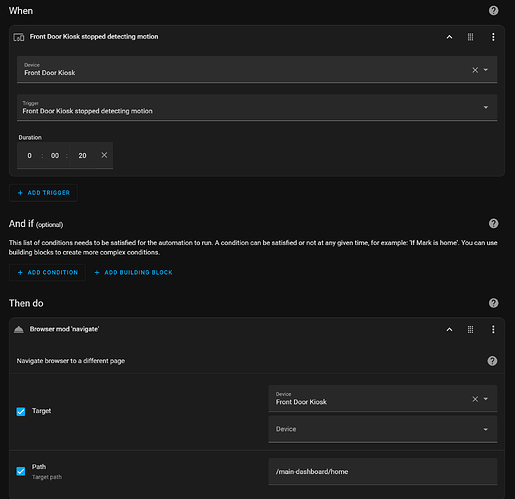This screenshot has width=515, height=499.
Task: Clear the trigger's Front Door Kiosk device
Action: pos(475,70)
